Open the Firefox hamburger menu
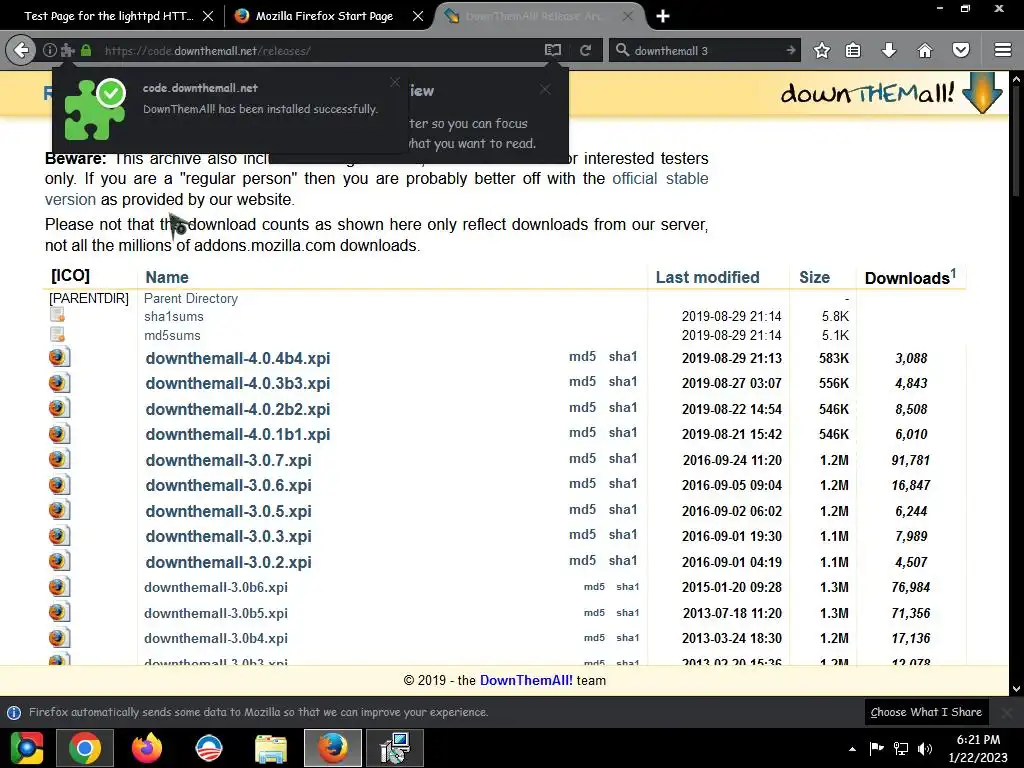Screen dimensions: 1024x768 (1003, 50)
